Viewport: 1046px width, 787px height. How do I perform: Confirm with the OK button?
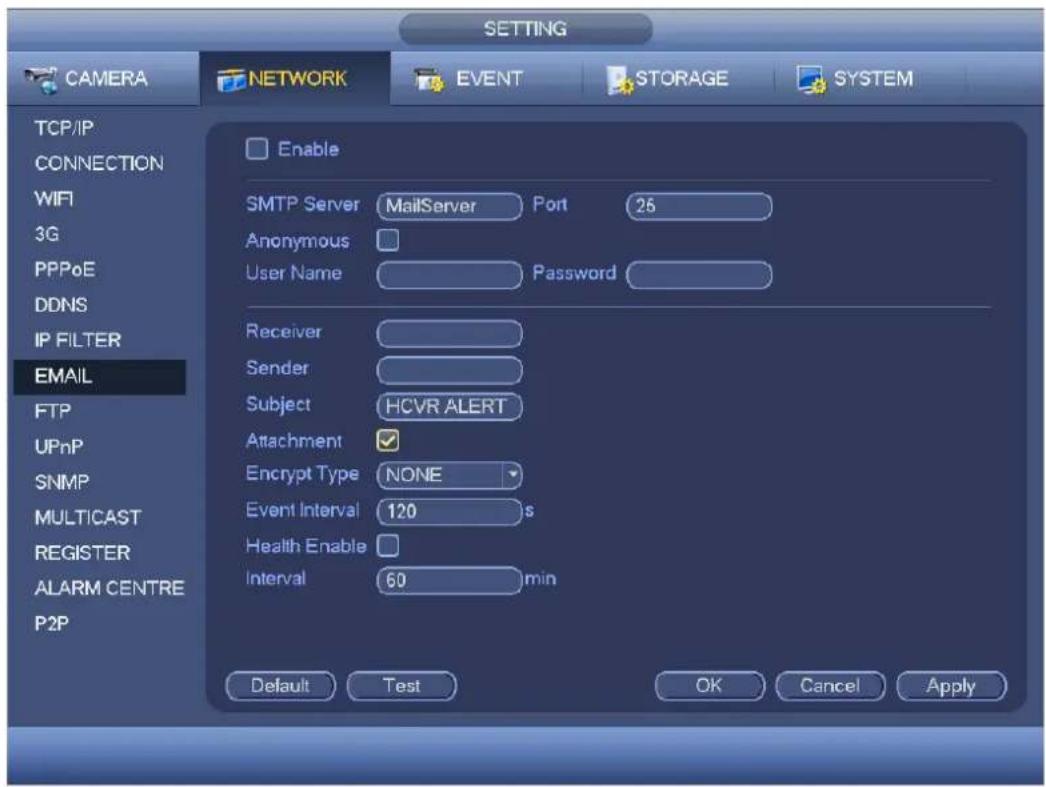[709, 686]
